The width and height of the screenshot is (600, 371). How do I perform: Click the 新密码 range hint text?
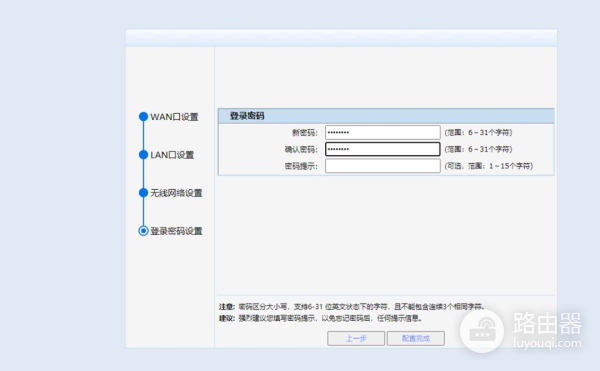[x=478, y=133]
